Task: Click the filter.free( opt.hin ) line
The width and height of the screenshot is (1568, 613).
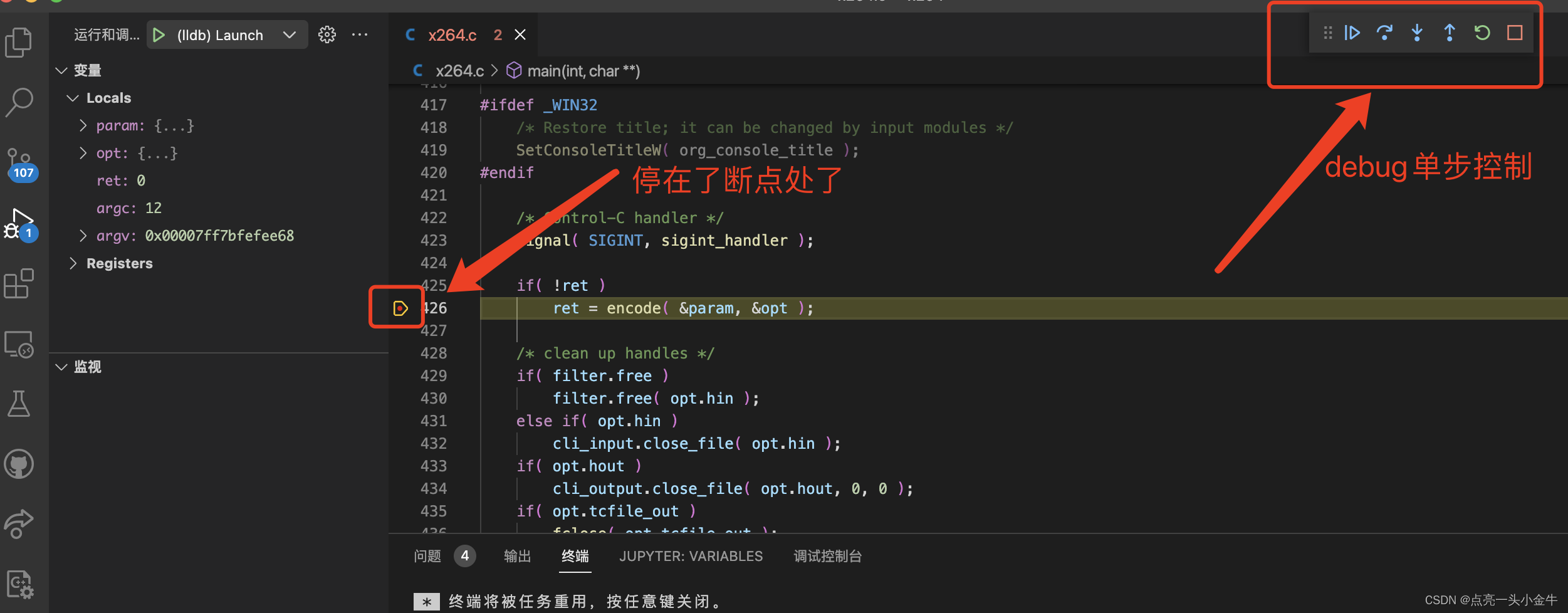Action: (x=656, y=398)
